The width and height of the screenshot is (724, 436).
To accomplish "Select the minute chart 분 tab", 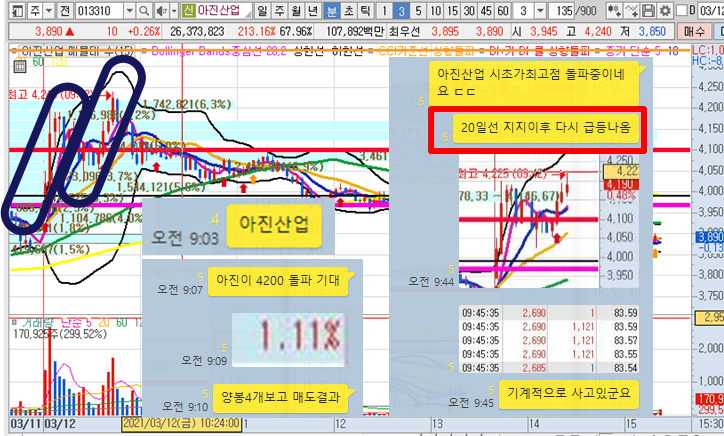I will pos(332,10).
